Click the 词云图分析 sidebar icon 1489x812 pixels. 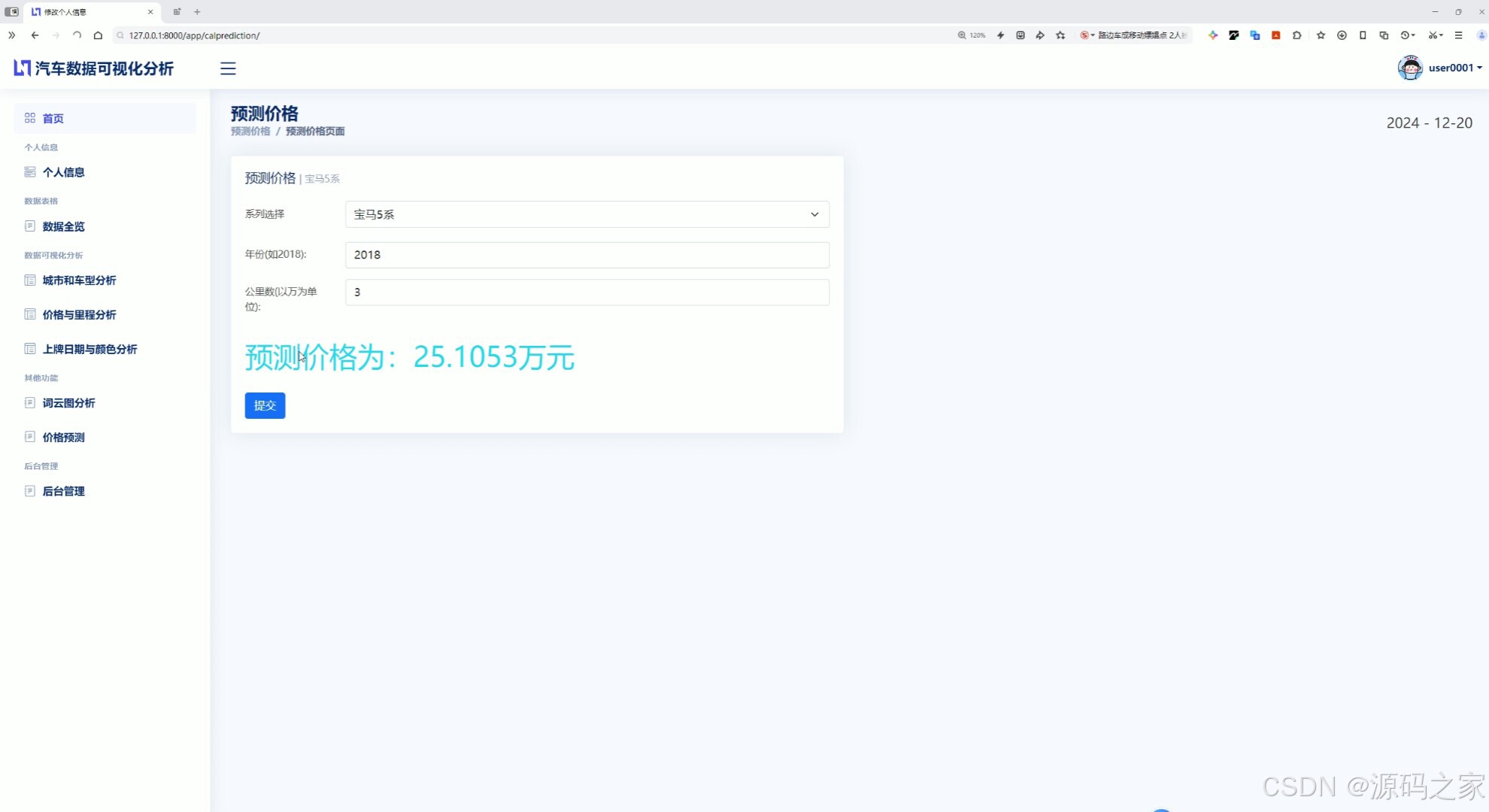pyautogui.click(x=30, y=403)
